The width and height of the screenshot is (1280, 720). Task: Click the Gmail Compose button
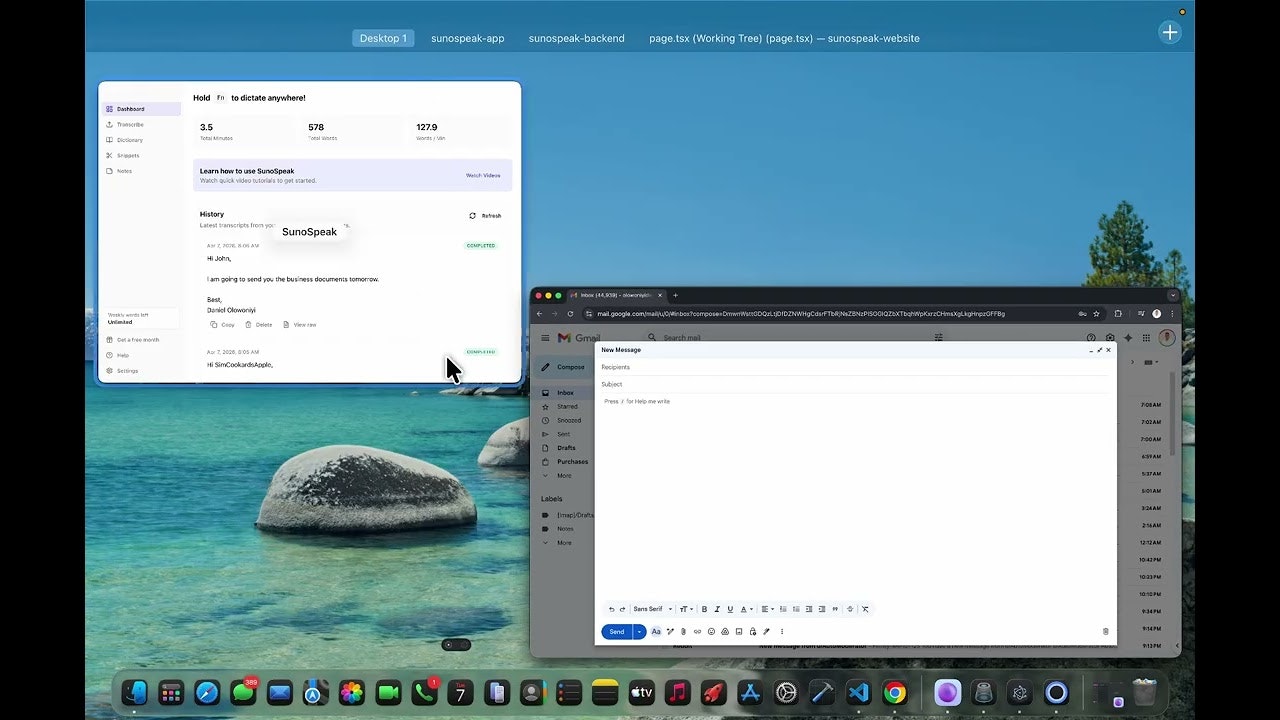point(563,367)
